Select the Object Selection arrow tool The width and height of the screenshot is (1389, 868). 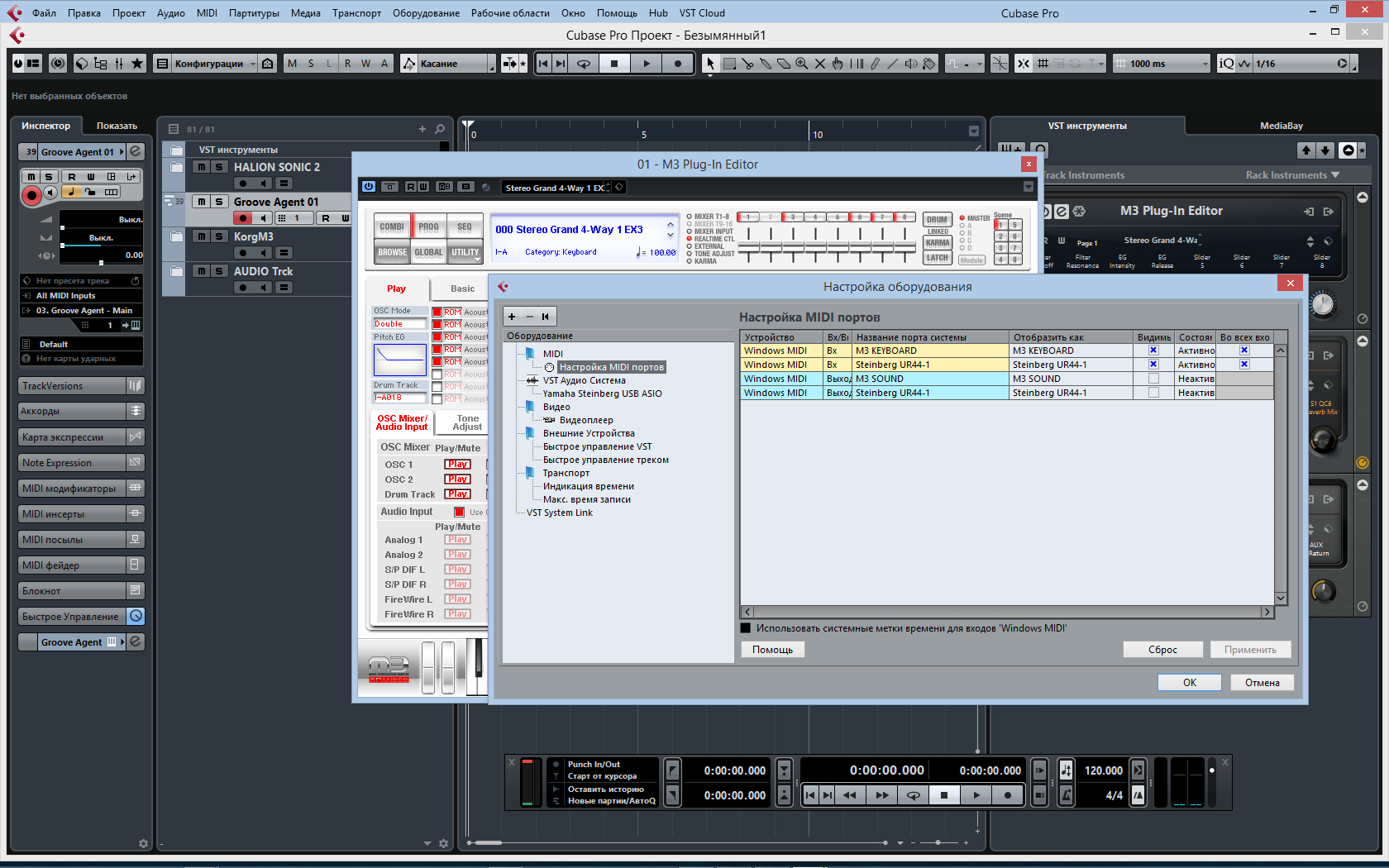click(x=710, y=64)
